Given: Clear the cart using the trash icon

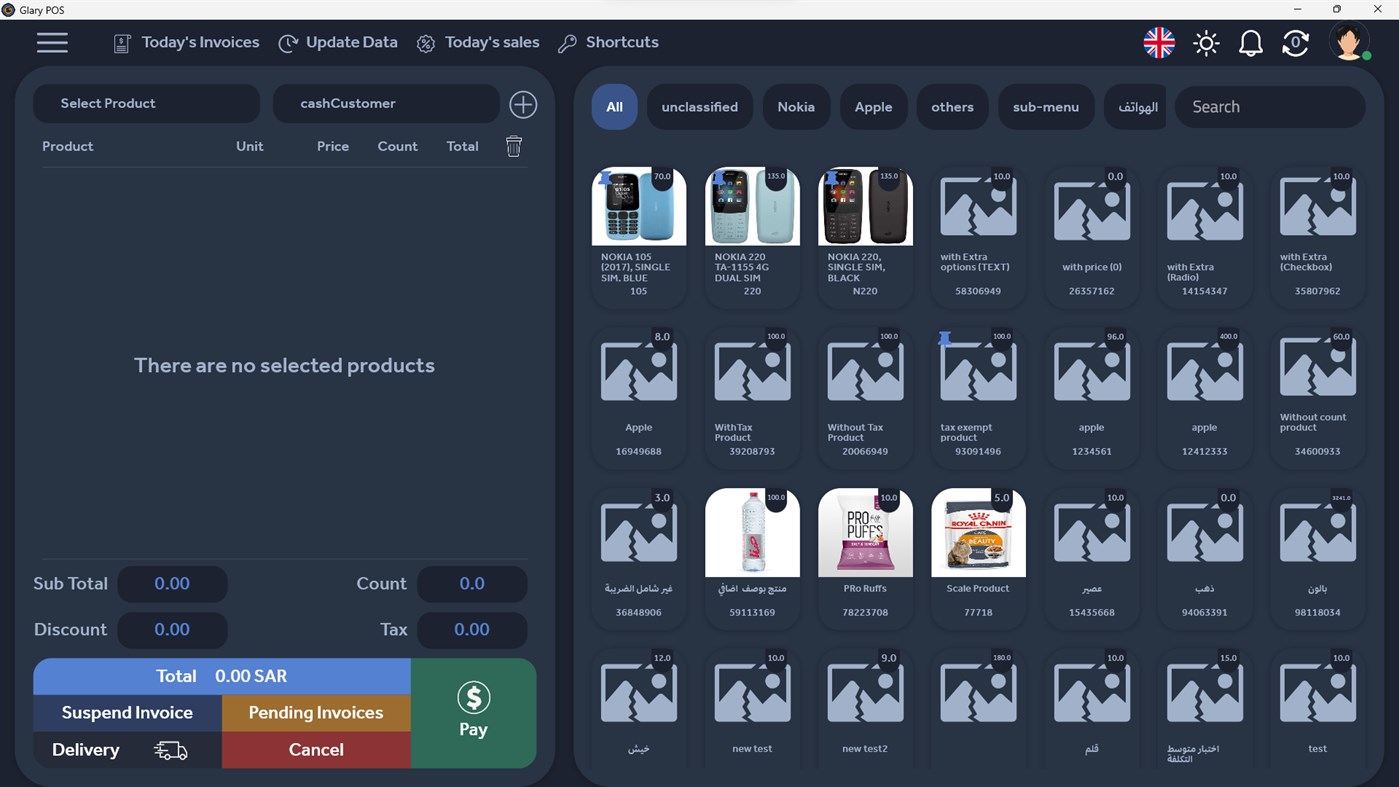Looking at the screenshot, I should pyautogui.click(x=513, y=145).
